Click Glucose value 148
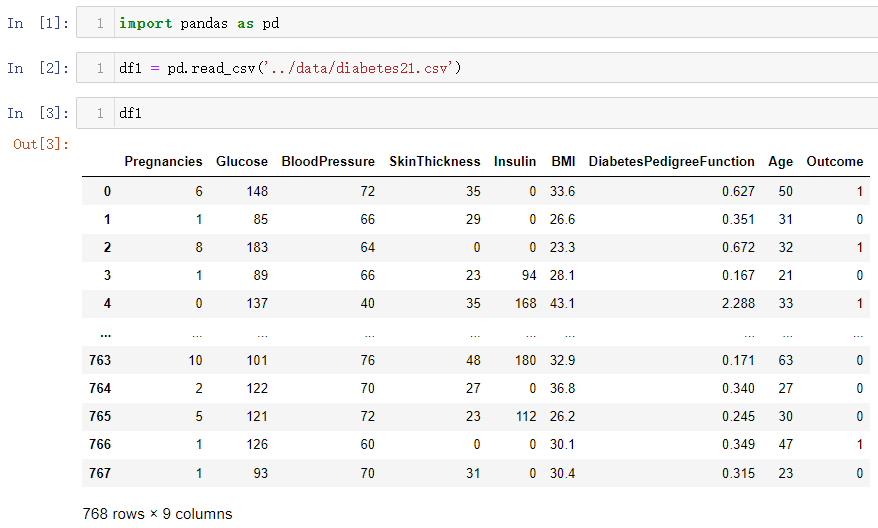The width and height of the screenshot is (878, 528). 257,191
